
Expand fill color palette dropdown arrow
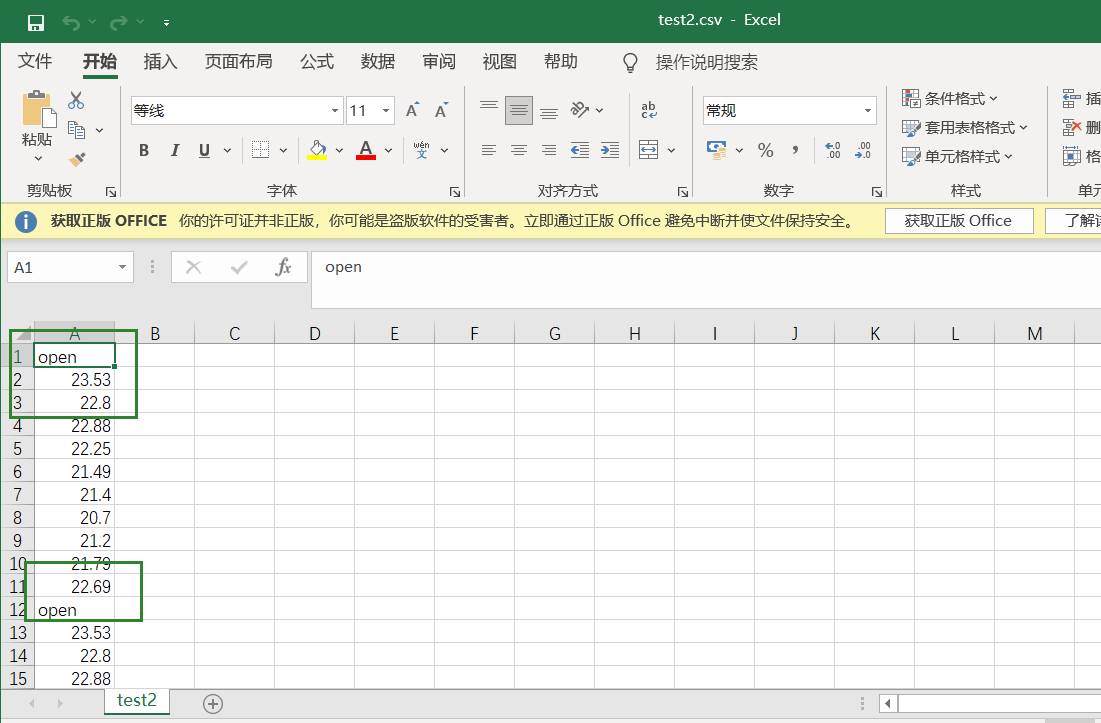point(339,150)
